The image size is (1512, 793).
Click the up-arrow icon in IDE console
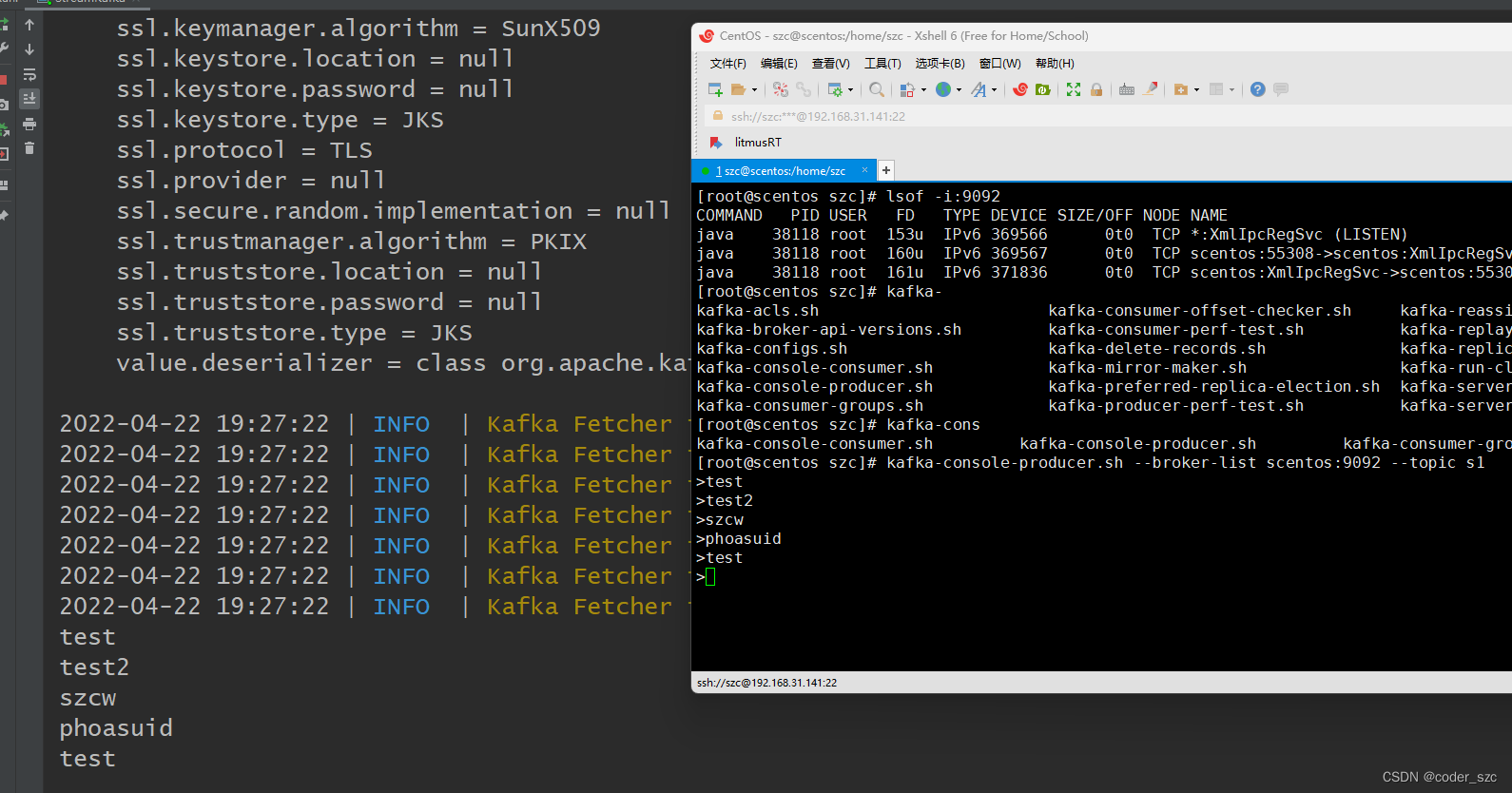tap(29, 25)
